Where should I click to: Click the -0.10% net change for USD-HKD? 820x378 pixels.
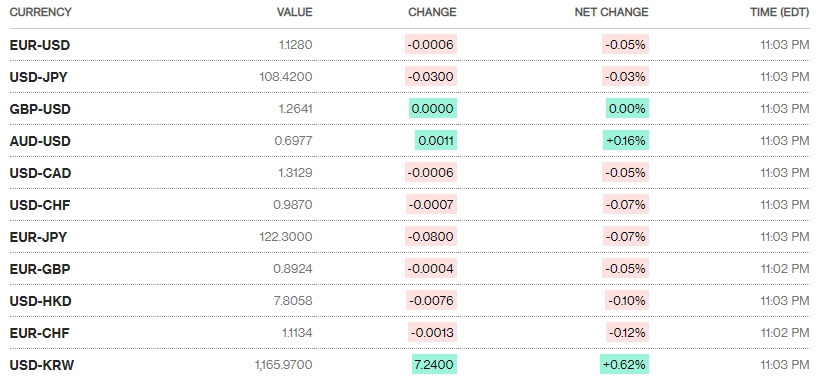click(x=627, y=300)
